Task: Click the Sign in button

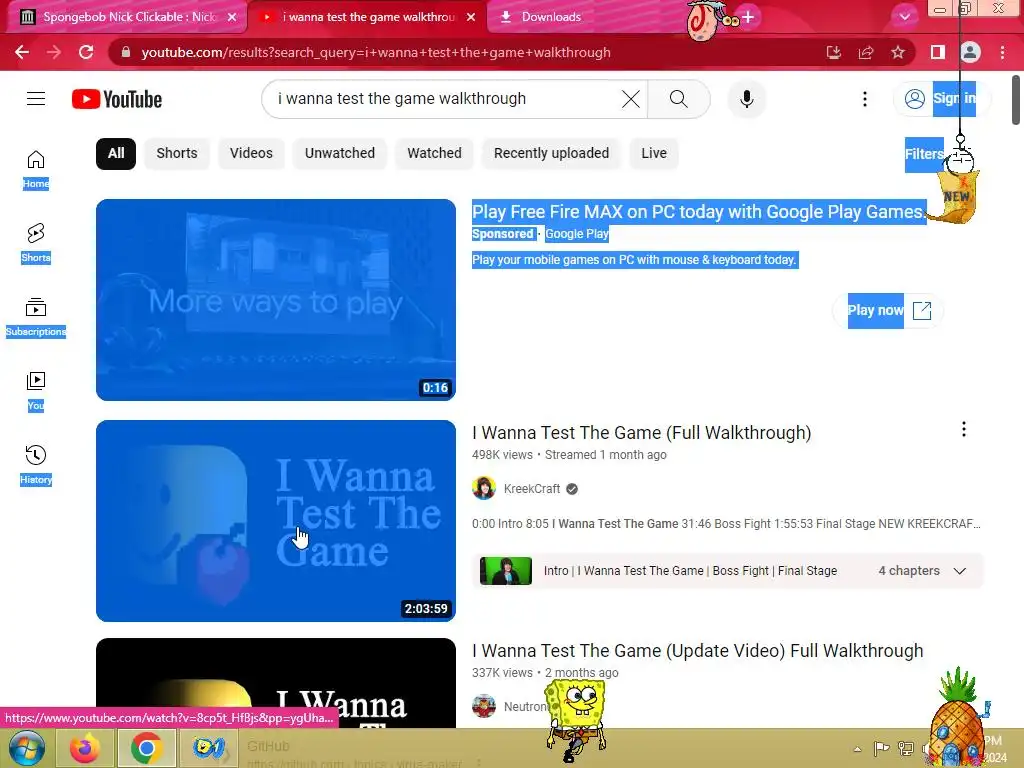Action: 941,99
